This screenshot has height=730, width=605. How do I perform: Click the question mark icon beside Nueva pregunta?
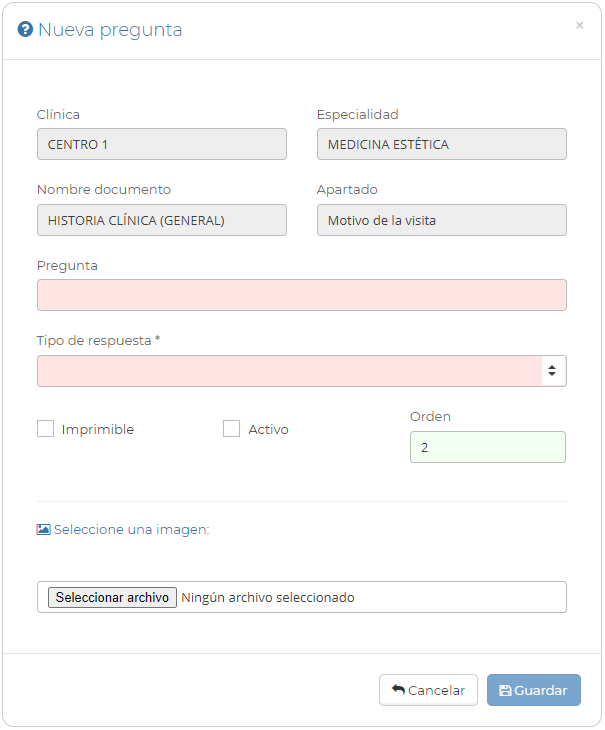coord(26,30)
